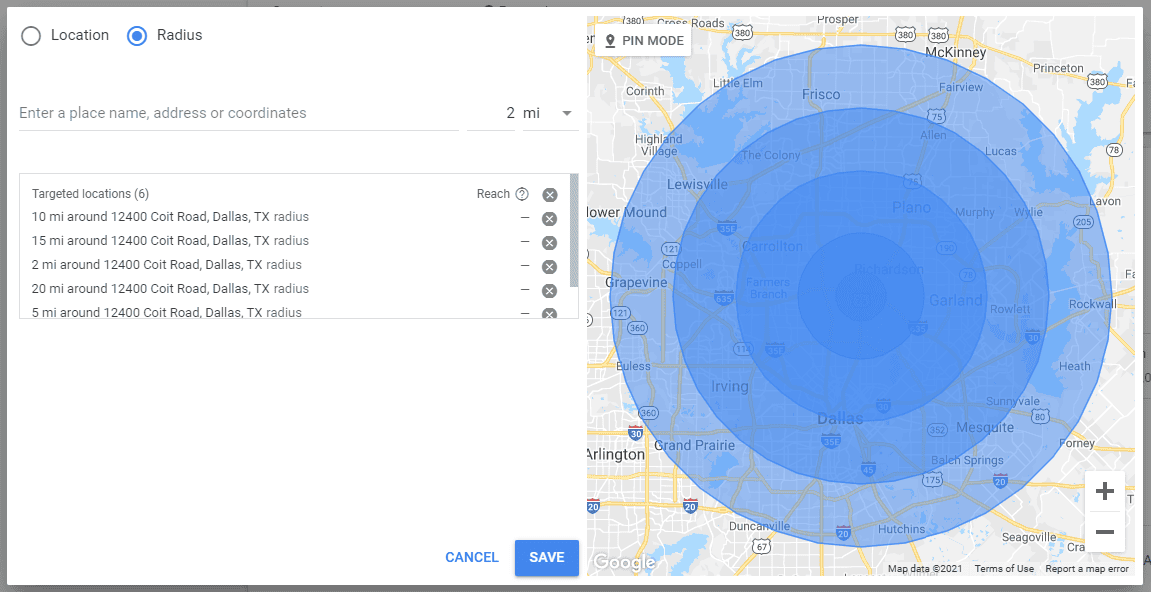The height and width of the screenshot is (592, 1151).
Task: Click the Grapevine label on the map
Action: 636,282
